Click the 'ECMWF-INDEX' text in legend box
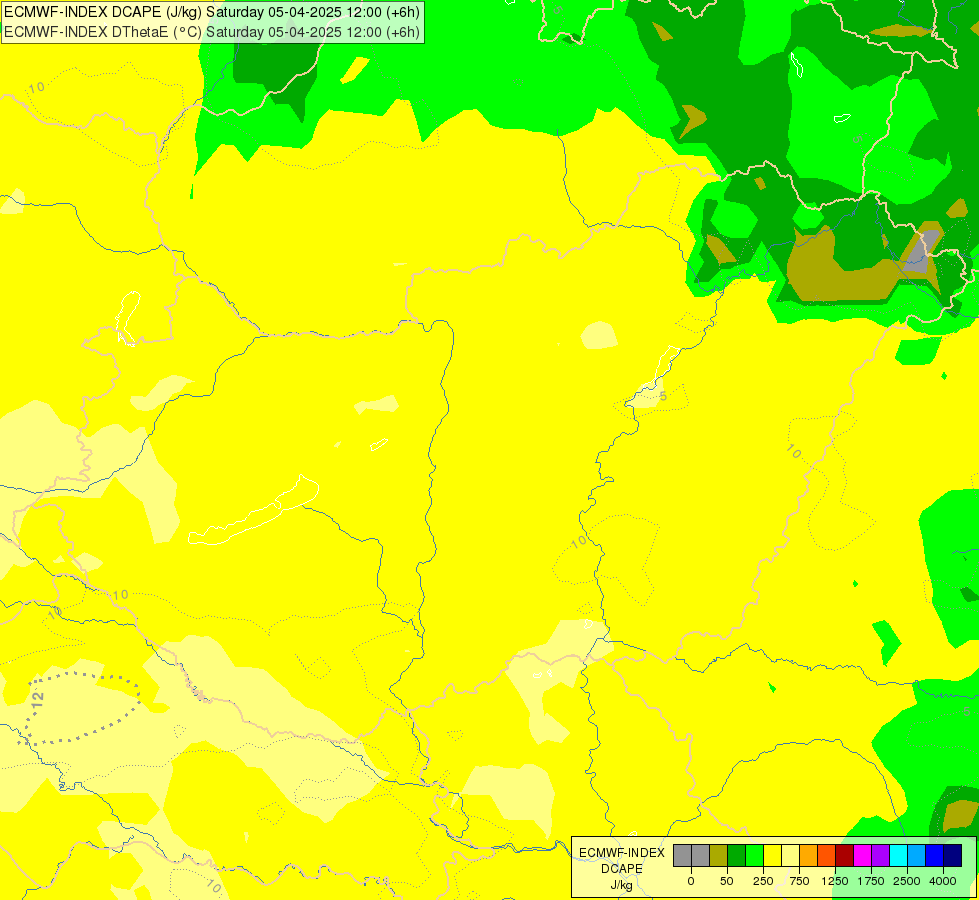Image resolution: width=979 pixels, height=900 pixels. point(622,853)
